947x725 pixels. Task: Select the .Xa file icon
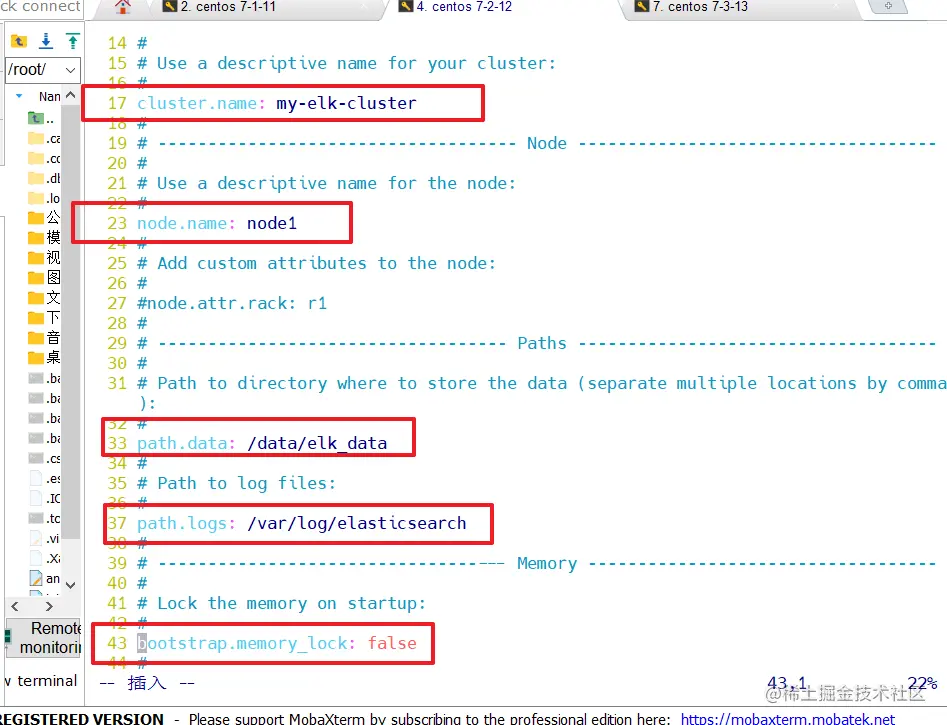(36, 558)
